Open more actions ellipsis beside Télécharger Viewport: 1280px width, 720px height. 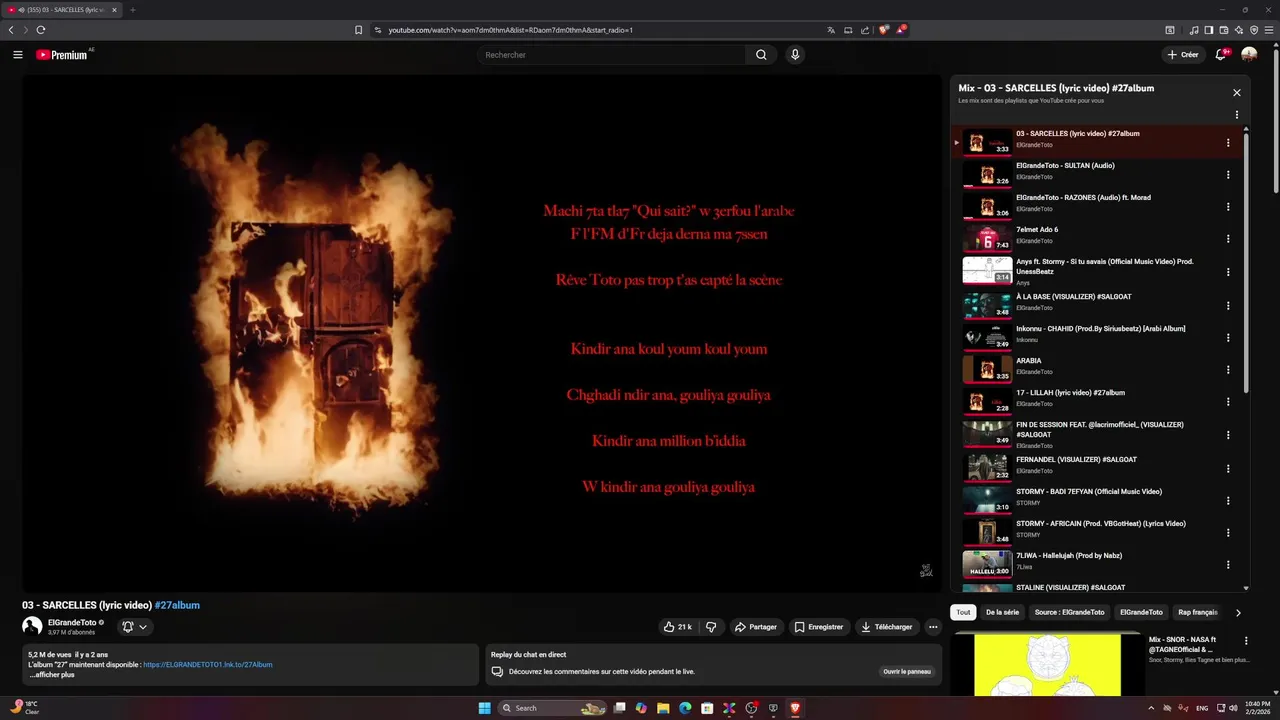tap(933, 627)
